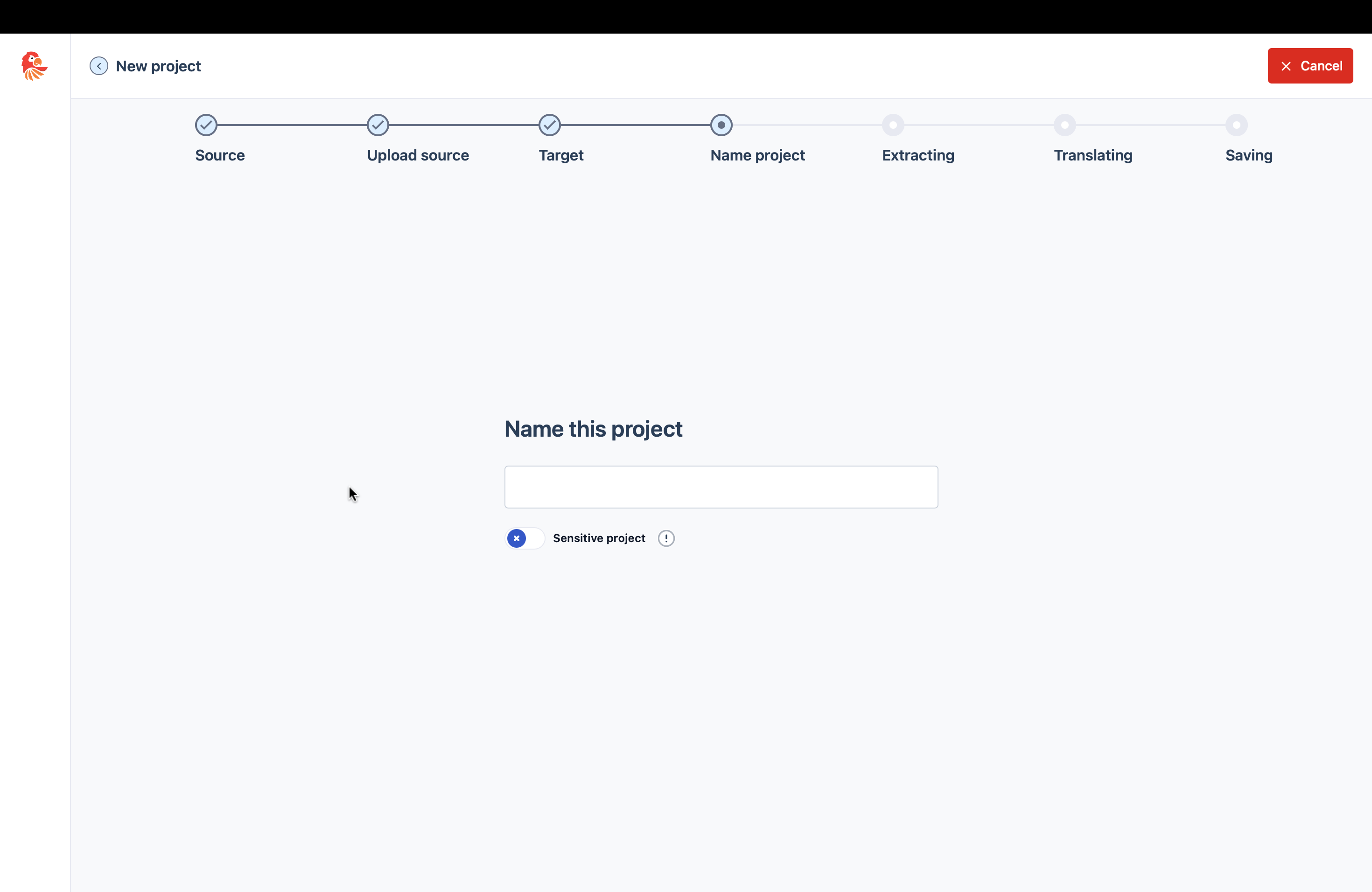Click the Source step checkmark circle
Screen dimensions: 1372x892
click(206, 125)
